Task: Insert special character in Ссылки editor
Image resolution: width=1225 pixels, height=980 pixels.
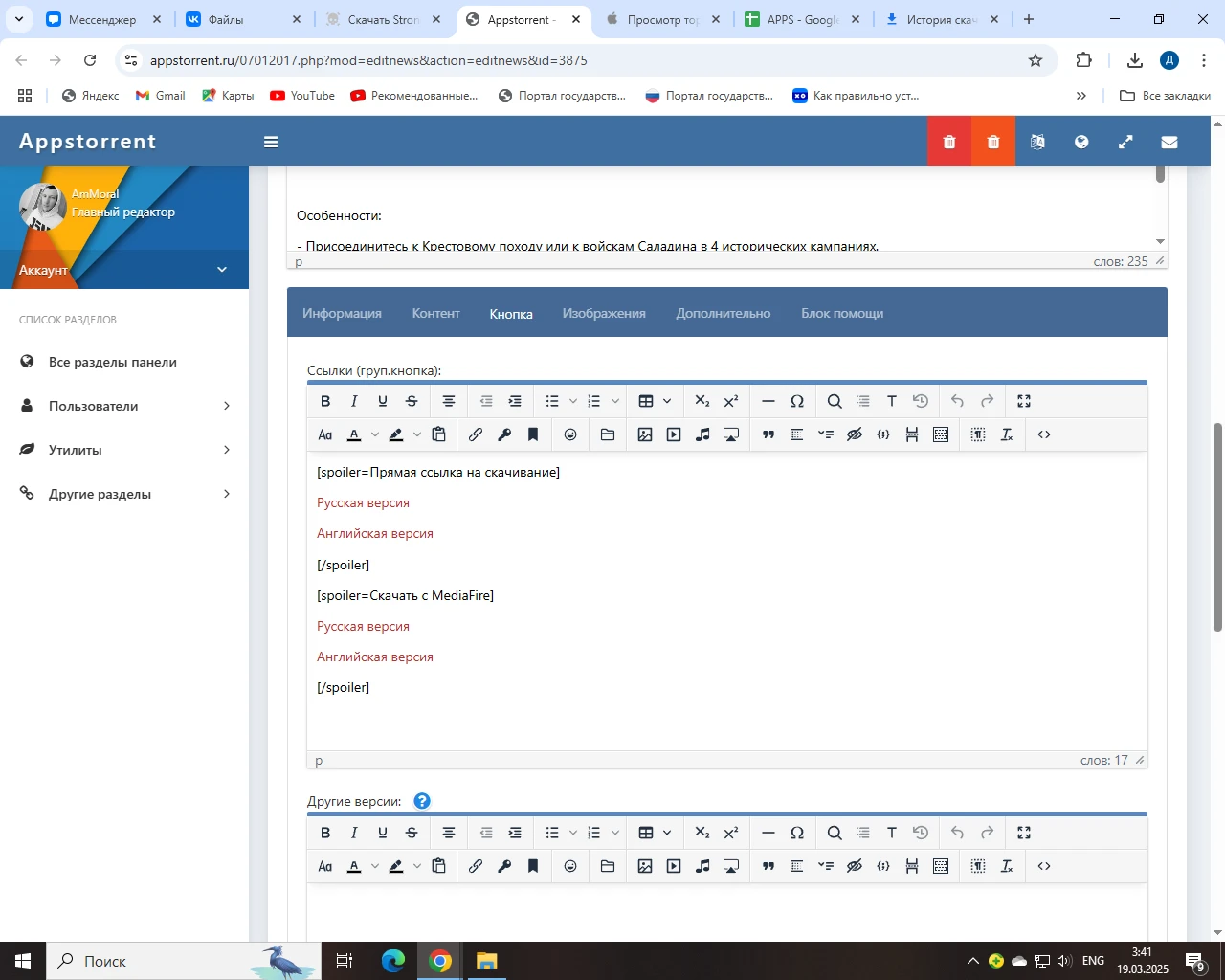Action: [x=797, y=401]
